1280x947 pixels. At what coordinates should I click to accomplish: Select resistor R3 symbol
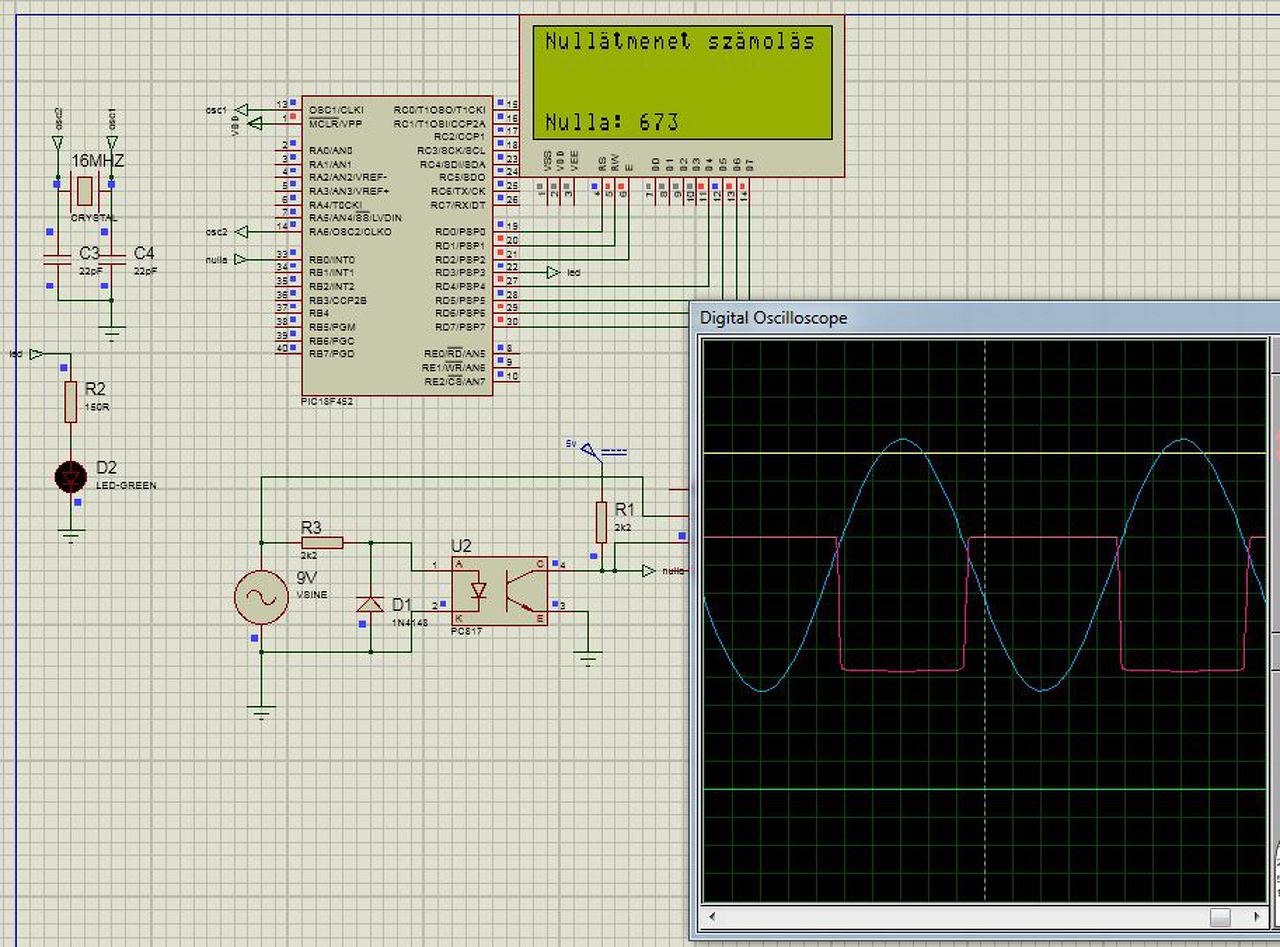tap(321, 542)
